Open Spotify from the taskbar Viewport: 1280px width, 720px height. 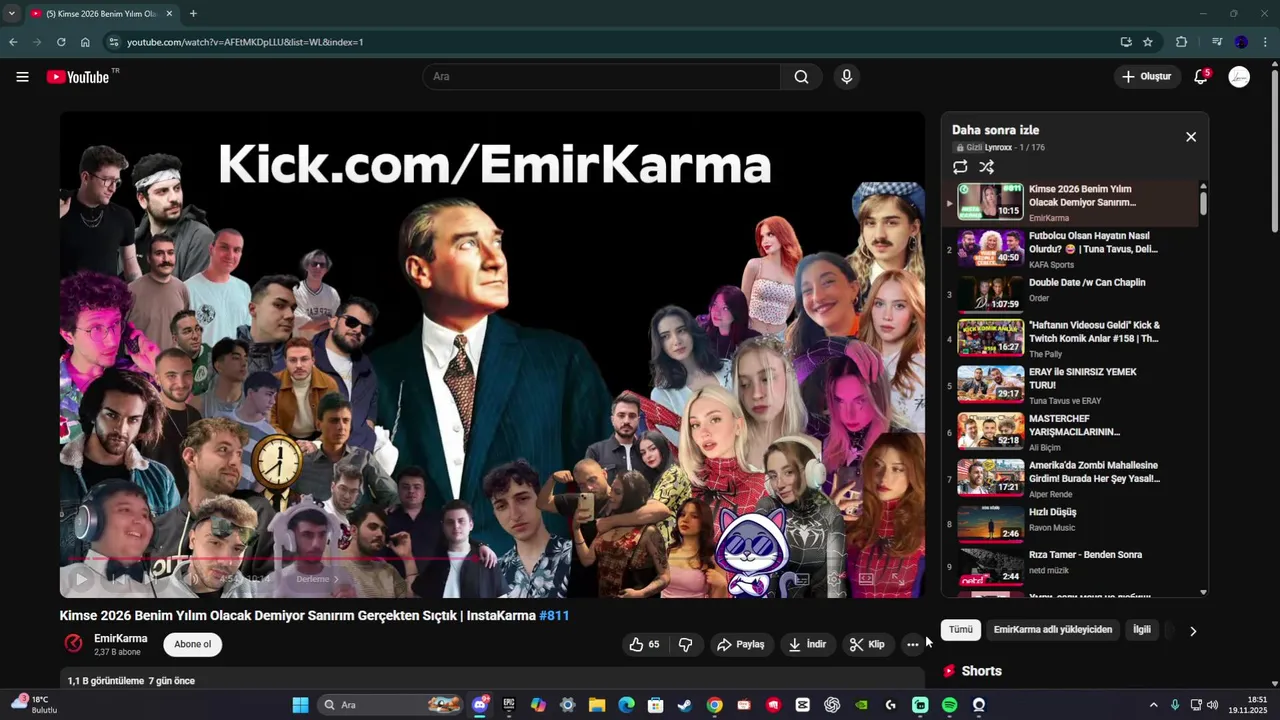[949, 705]
